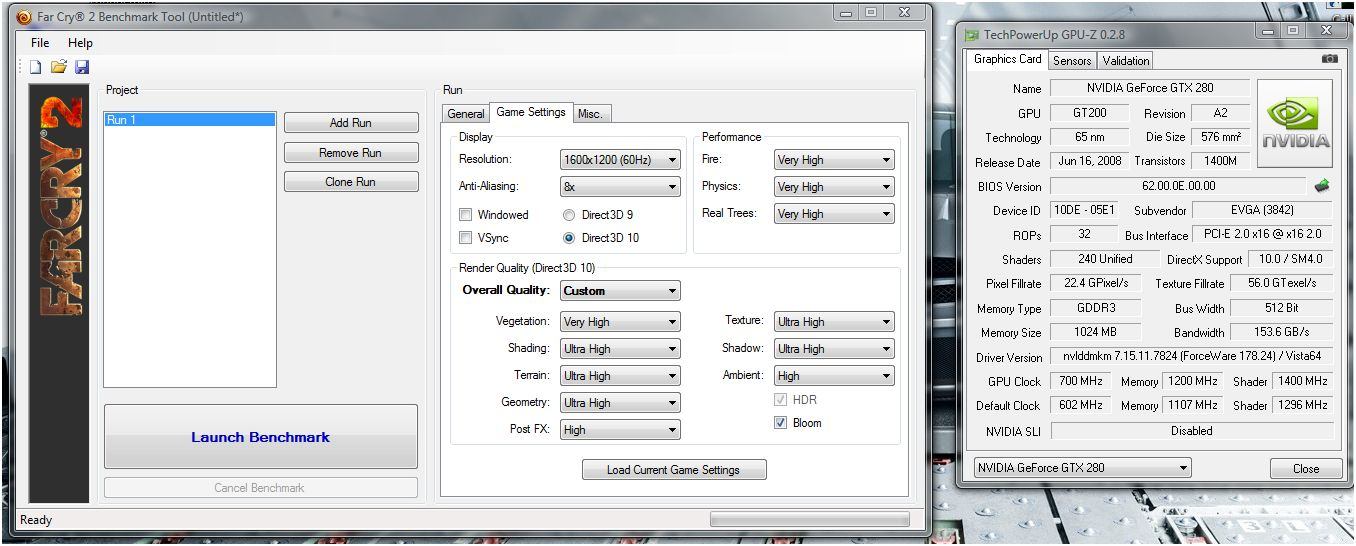Click the NVIDIA SLI Disabled field
The height and width of the screenshot is (546, 1356).
(1192, 431)
